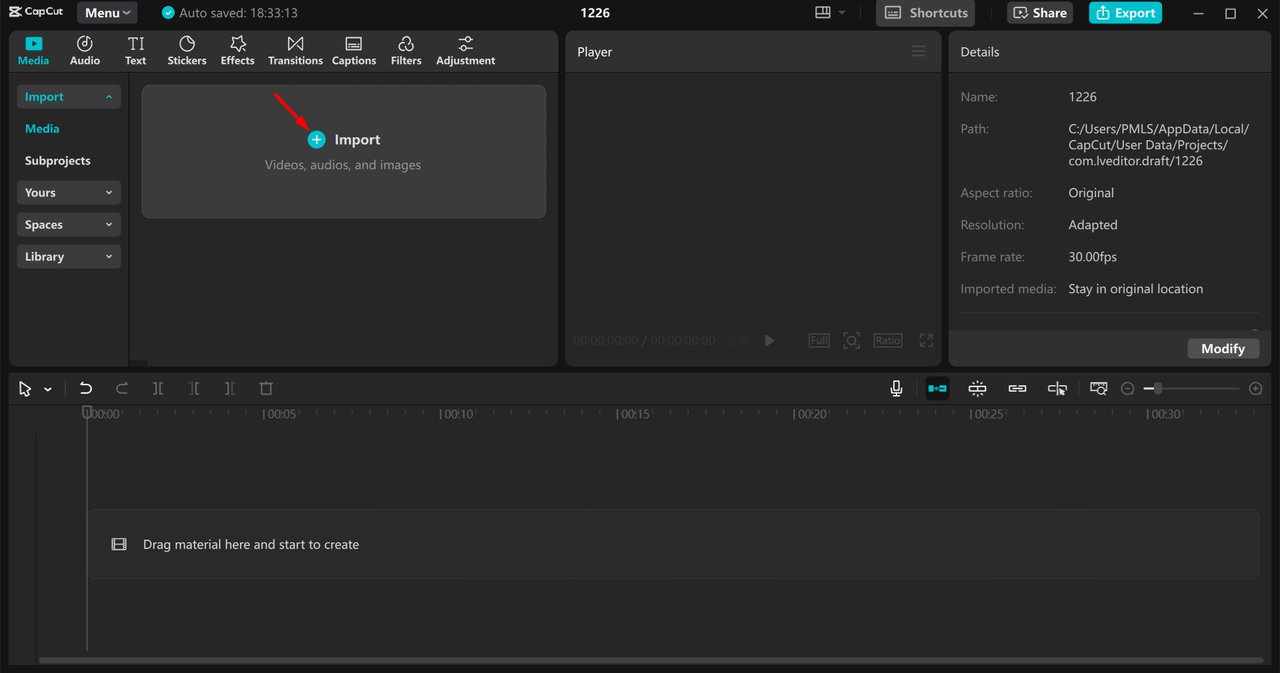Redo the last action
Screen dimensions: 1280x673
[x=122, y=388]
